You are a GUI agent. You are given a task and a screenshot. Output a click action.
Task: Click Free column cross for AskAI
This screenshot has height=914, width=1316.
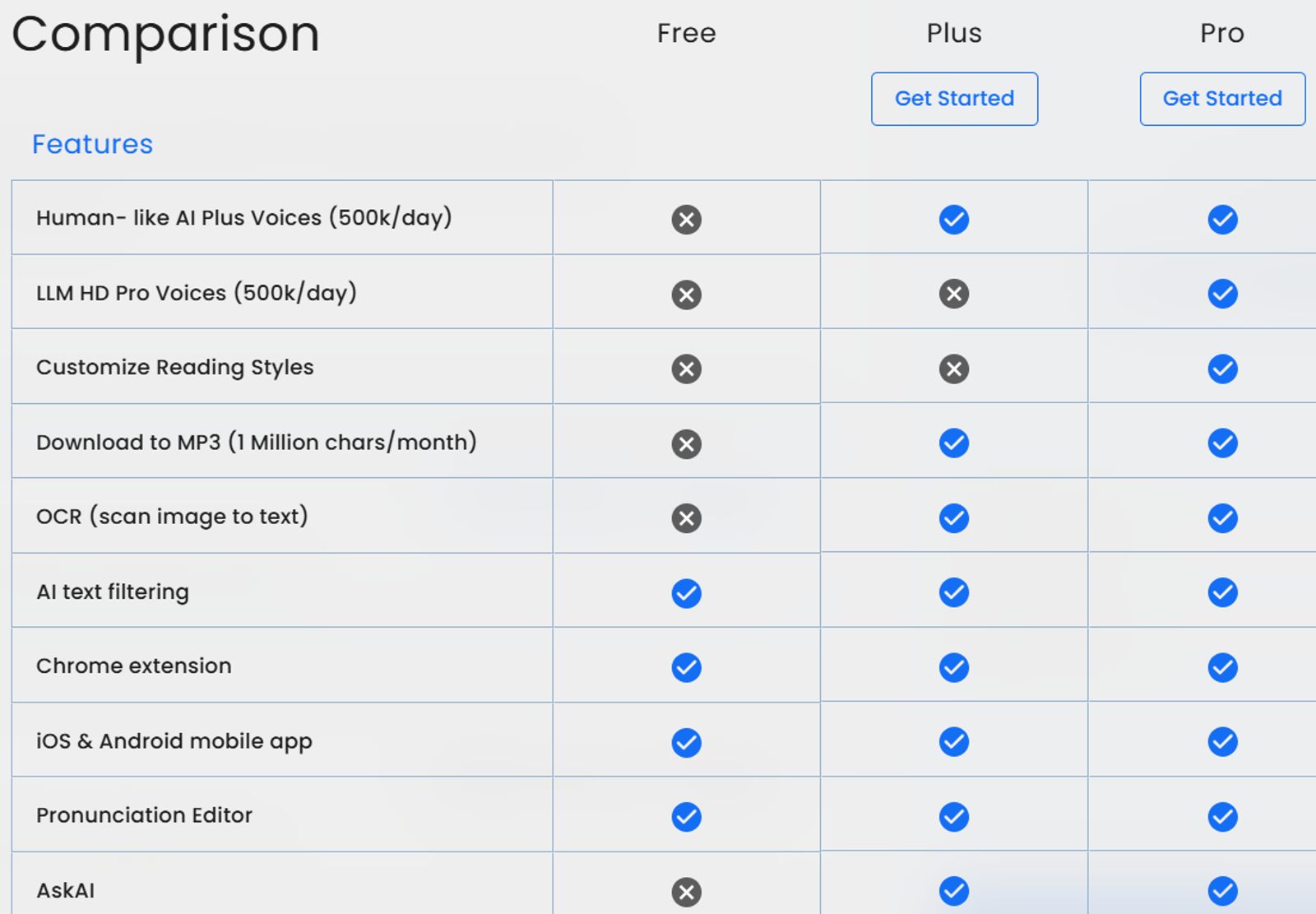686,892
